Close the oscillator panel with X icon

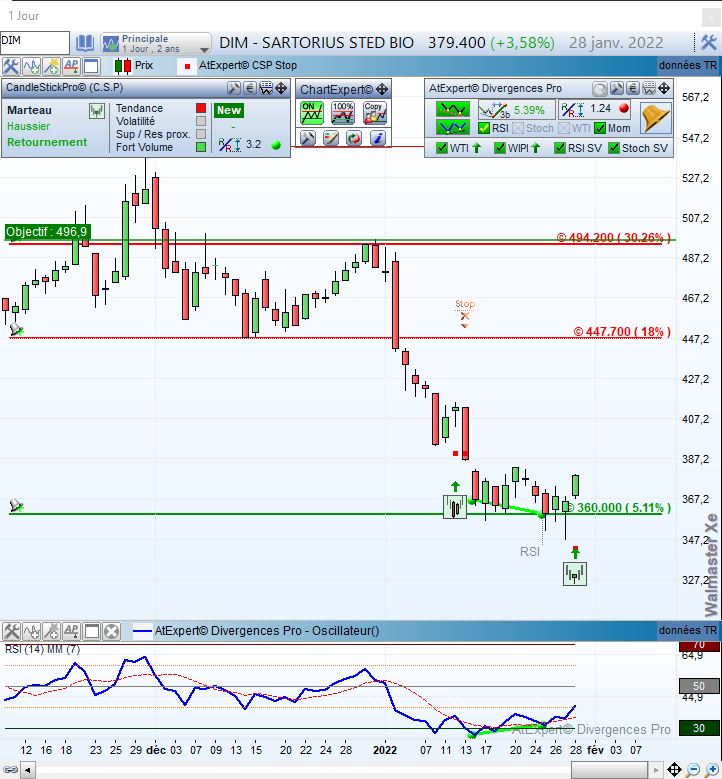point(111,631)
